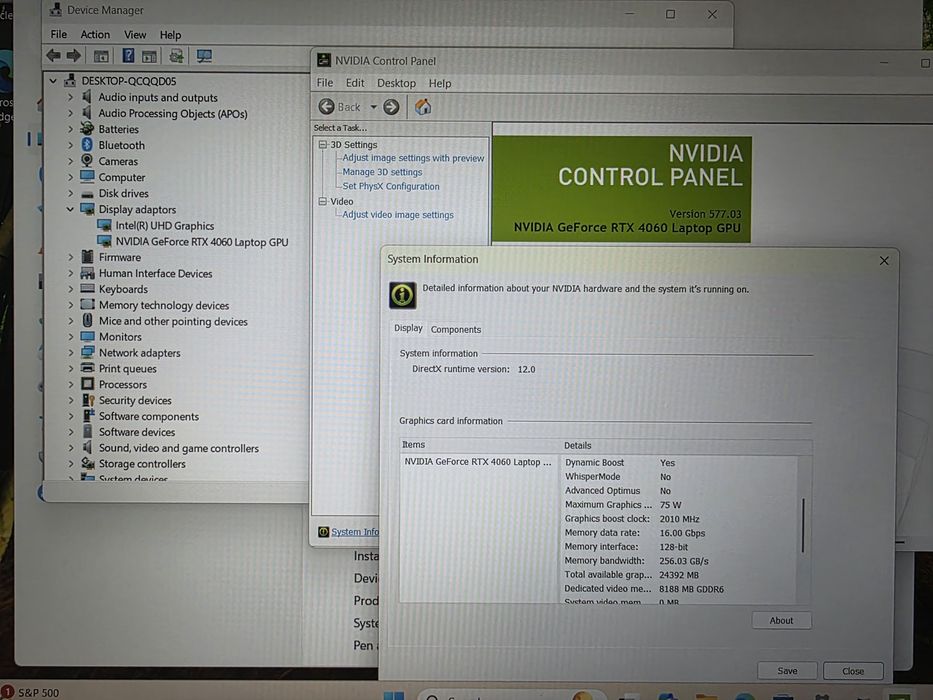Click the Memory bandwidth 256.03 GB/s value

(684, 561)
